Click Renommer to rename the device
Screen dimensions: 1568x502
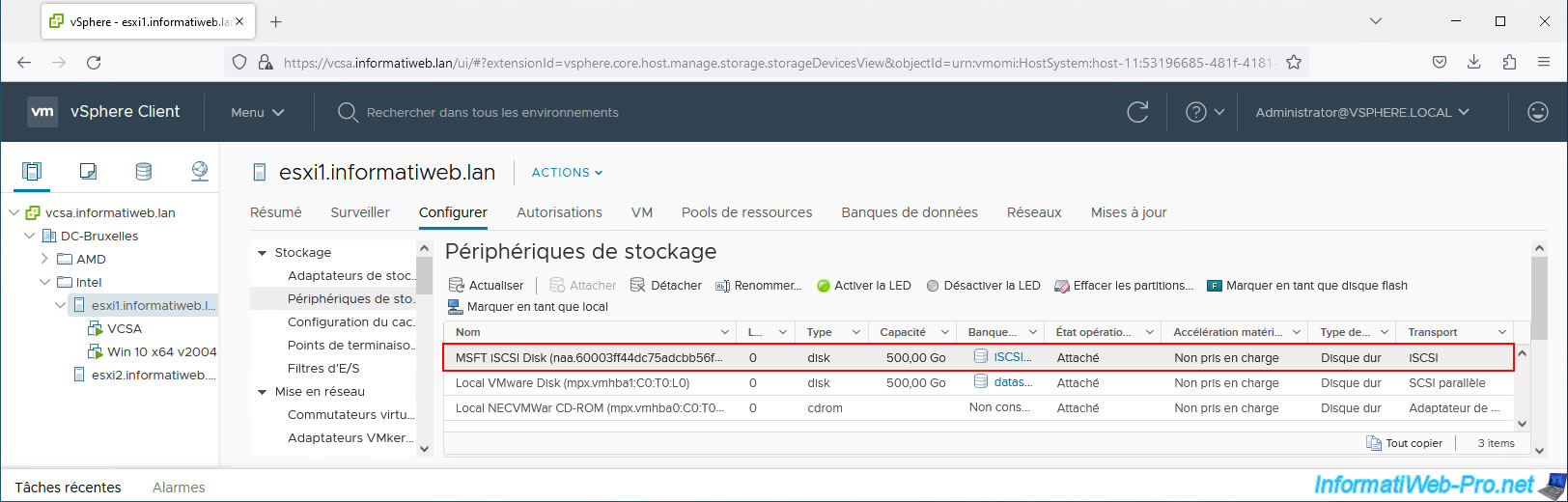[758, 286]
